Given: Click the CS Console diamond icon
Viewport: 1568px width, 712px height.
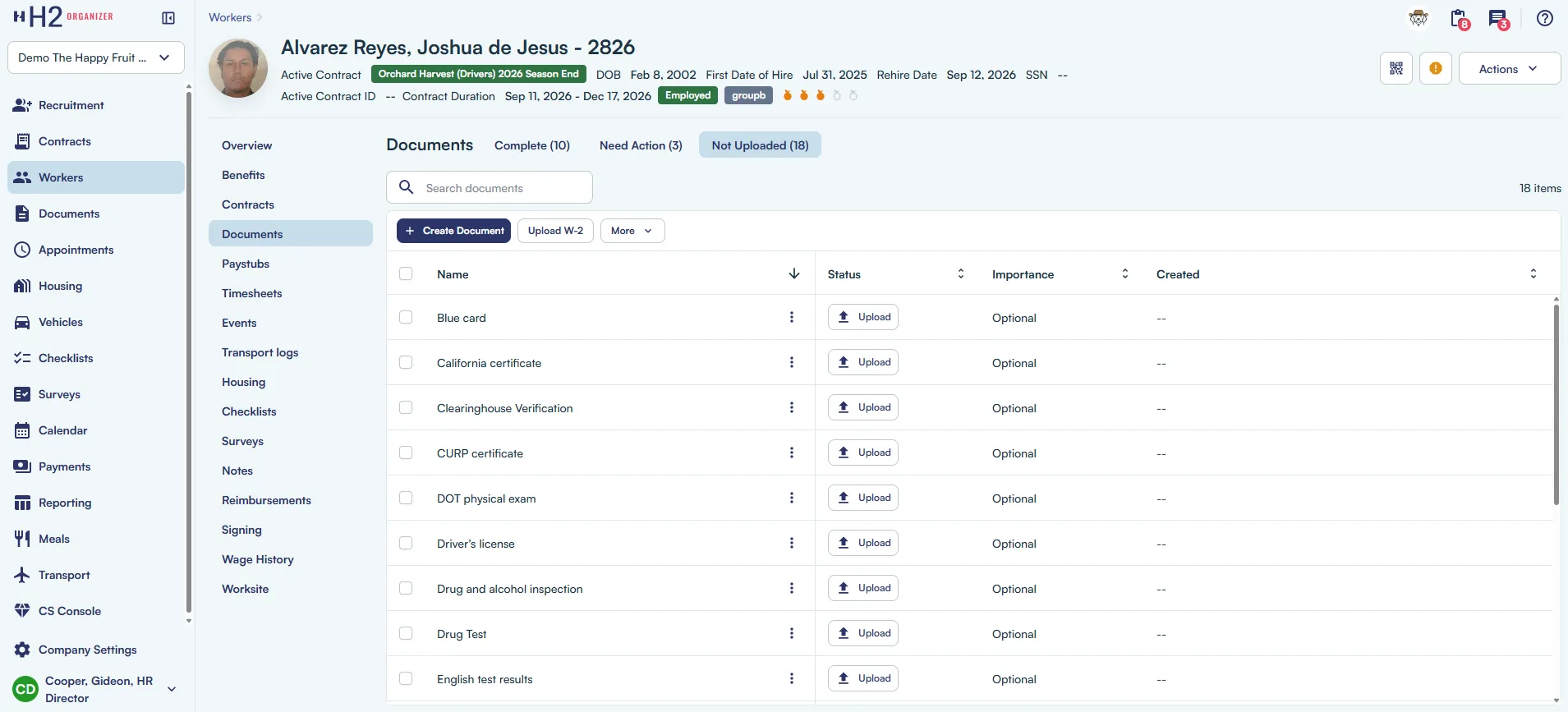Looking at the screenshot, I should [22, 611].
